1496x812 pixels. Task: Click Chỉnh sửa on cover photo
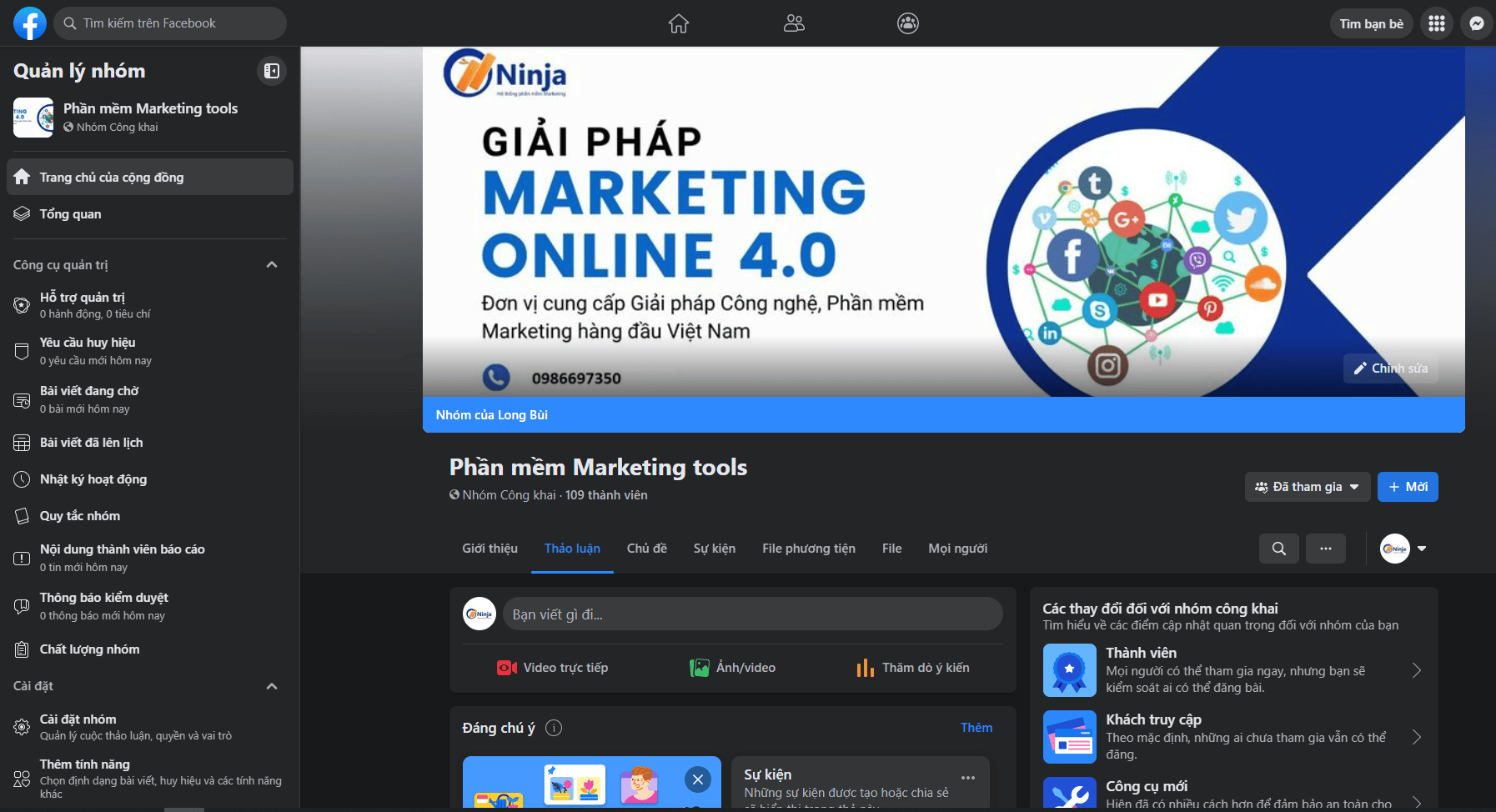tap(1390, 368)
